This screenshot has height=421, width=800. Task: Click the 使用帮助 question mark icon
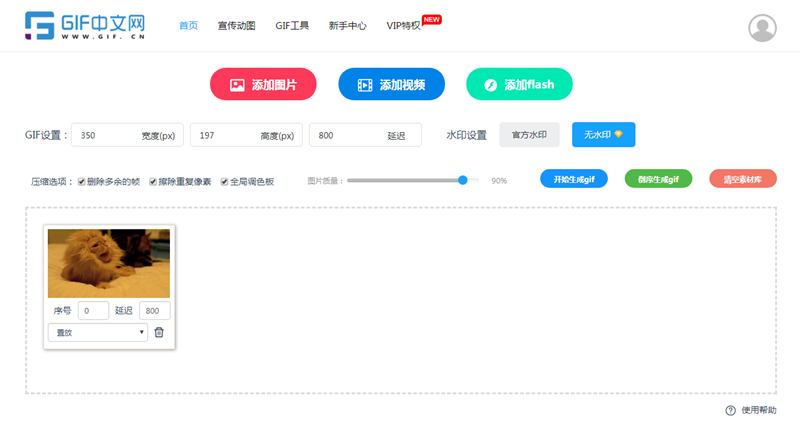731,410
